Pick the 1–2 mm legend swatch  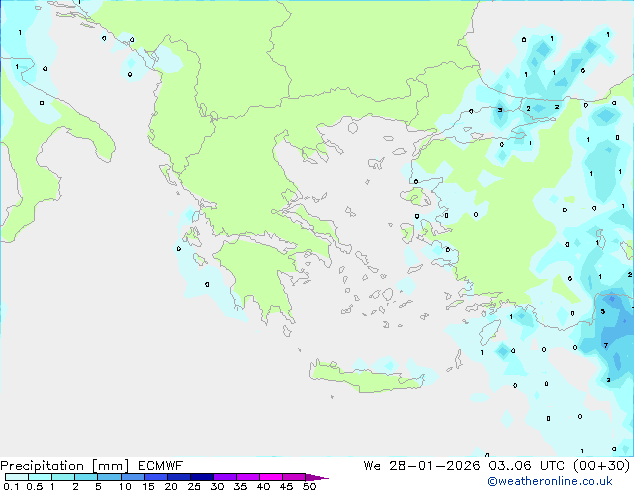coord(63,477)
